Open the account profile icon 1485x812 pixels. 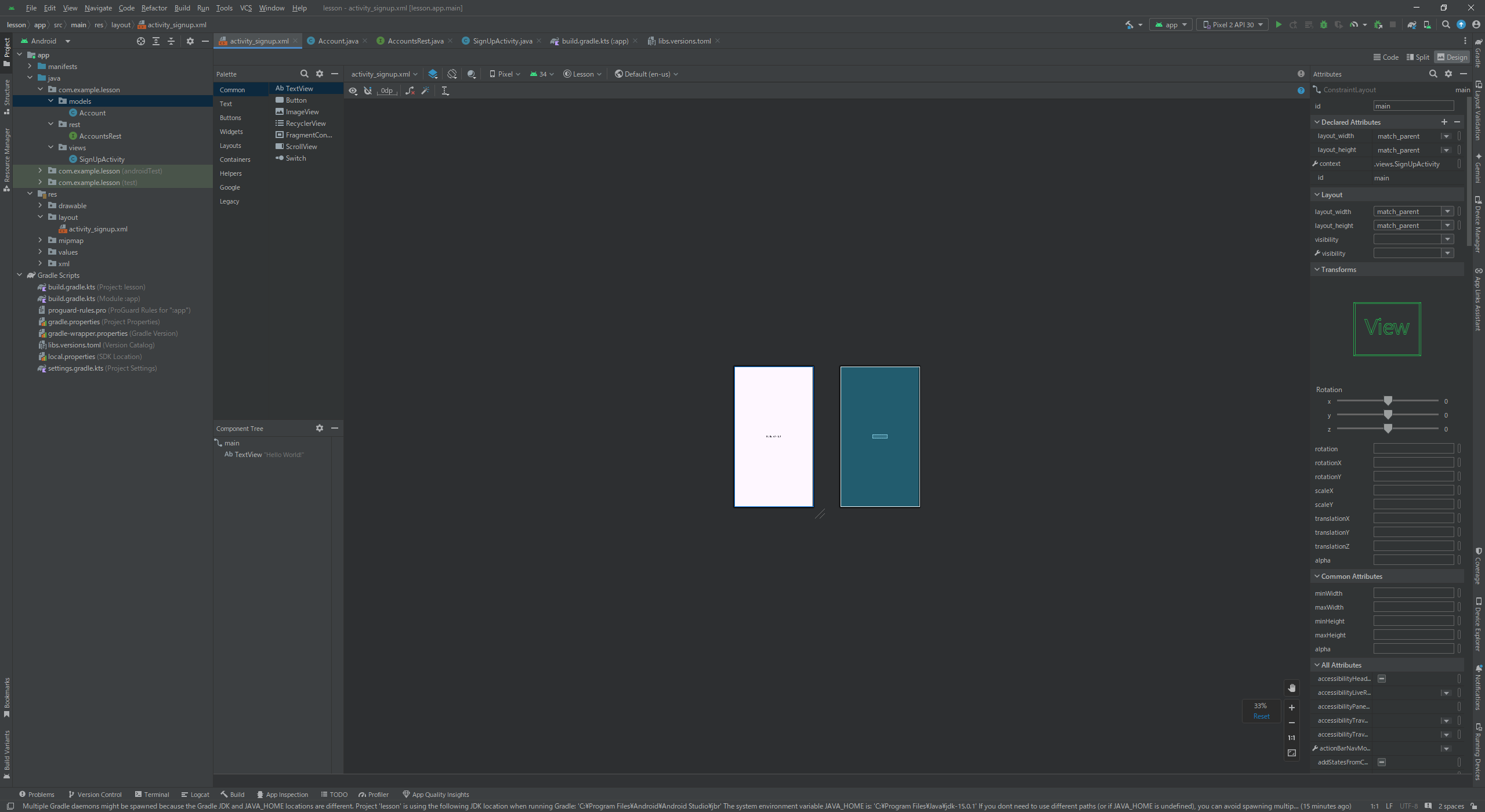tap(1476, 25)
